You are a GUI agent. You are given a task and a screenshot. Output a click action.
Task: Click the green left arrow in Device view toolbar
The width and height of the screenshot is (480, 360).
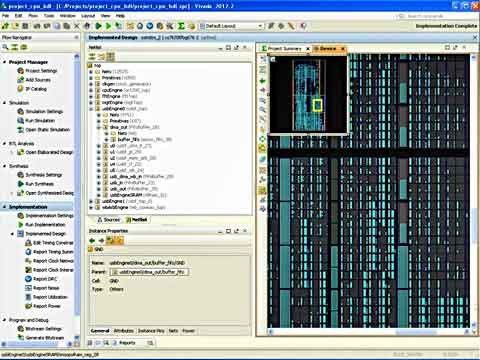[263, 81]
